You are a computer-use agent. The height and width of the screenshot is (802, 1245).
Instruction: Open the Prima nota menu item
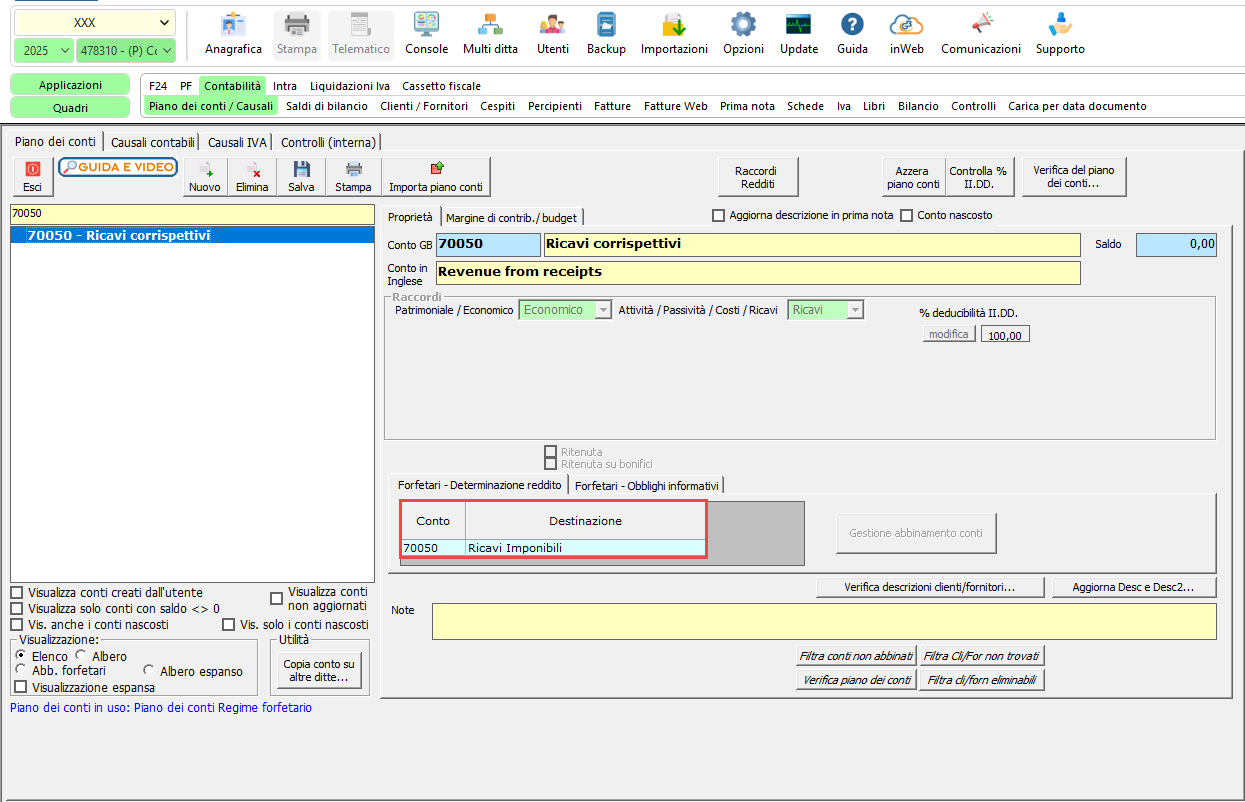click(x=747, y=106)
